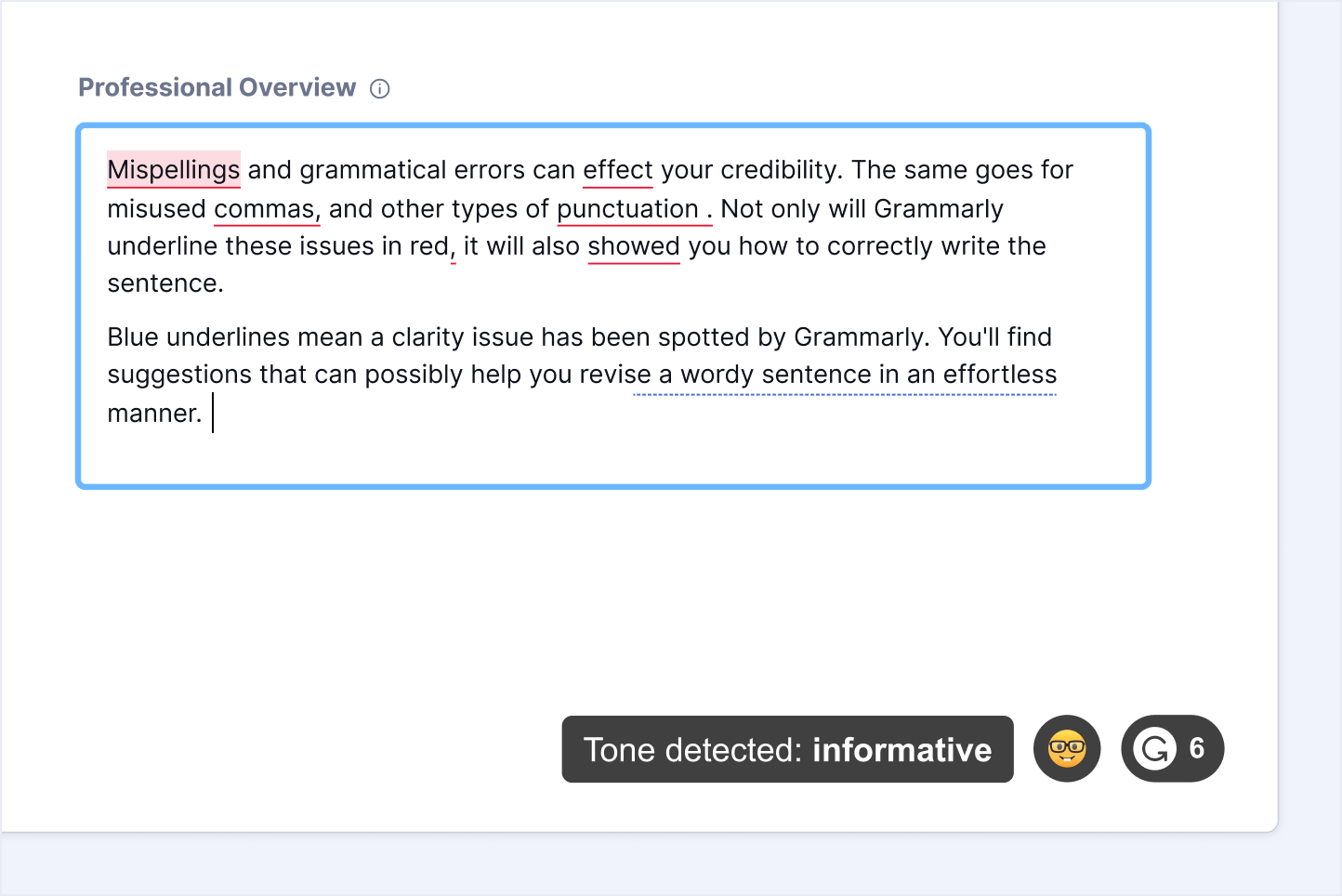This screenshot has height=896, width=1342.
Task: Click the number 6 suggestion count
Action: click(1197, 747)
